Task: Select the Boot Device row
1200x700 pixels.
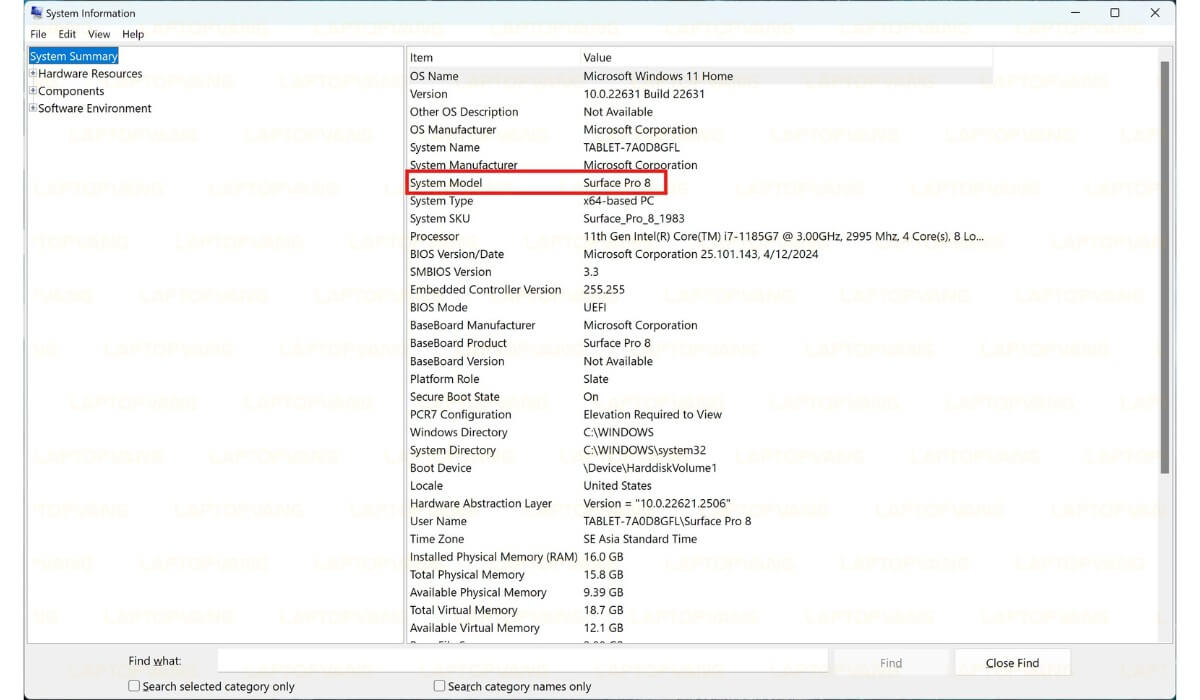Action: point(700,468)
